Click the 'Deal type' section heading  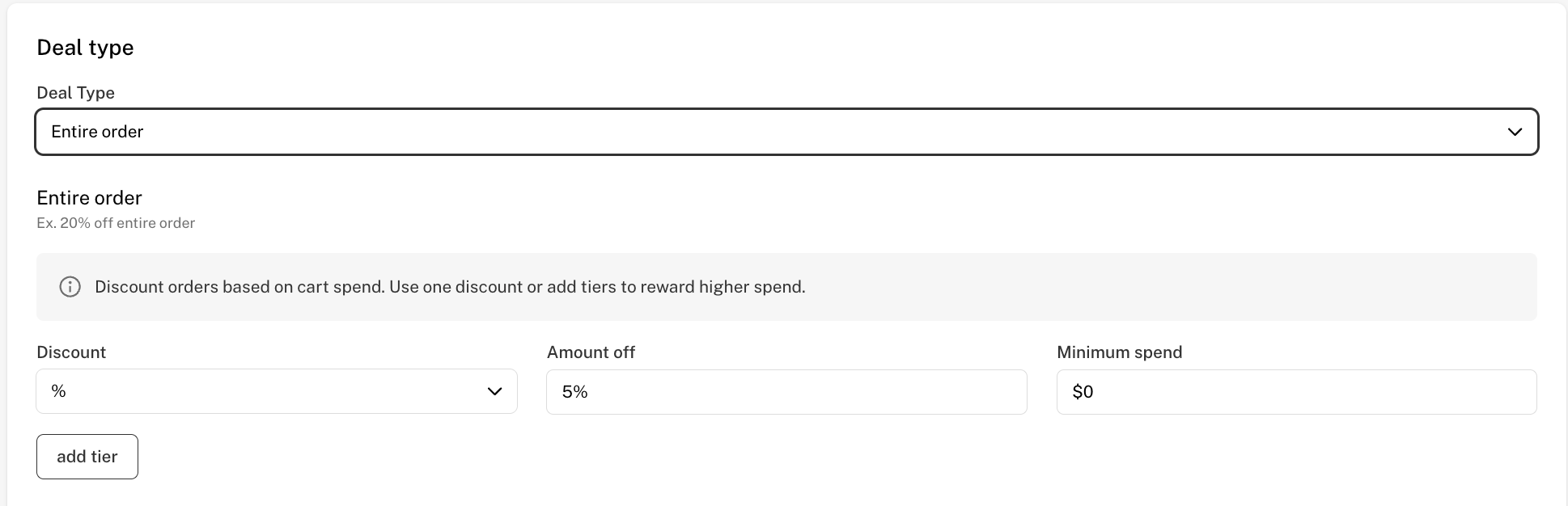pos(85,48)
